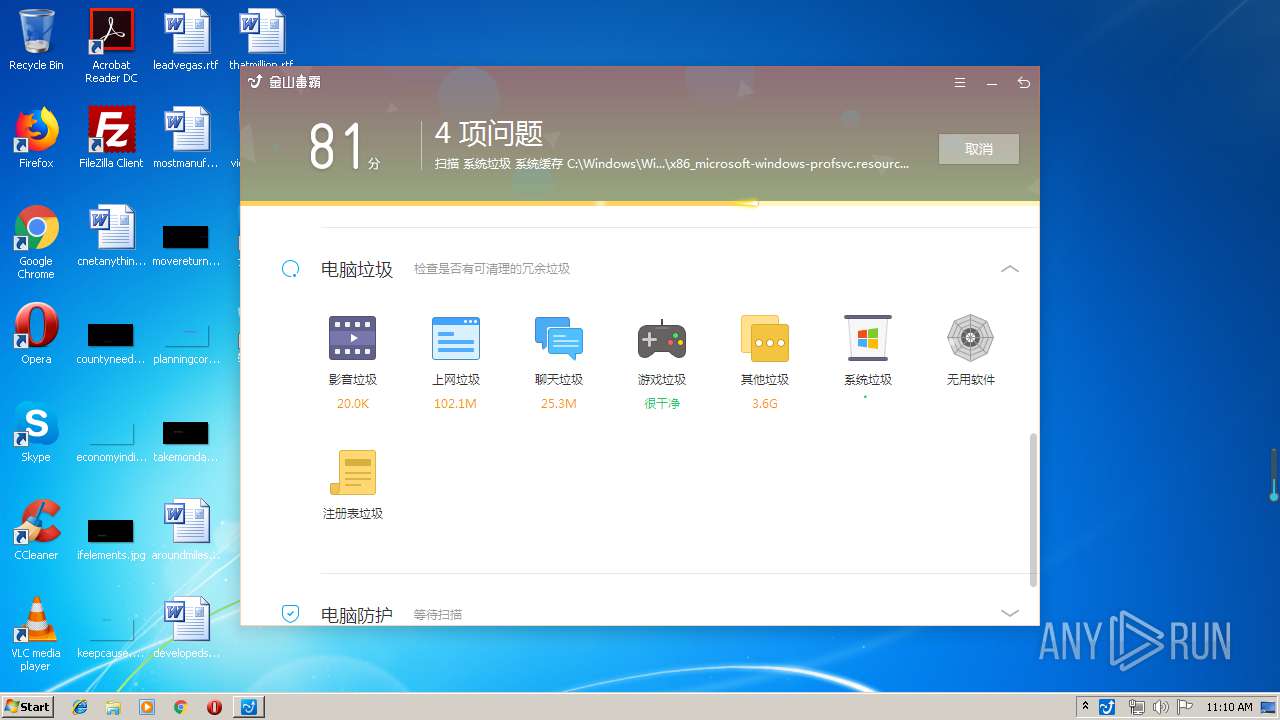
Task: Open the FileZilla Client desktop shortcut
Action: pyautogui.click(x=111, y=138)
